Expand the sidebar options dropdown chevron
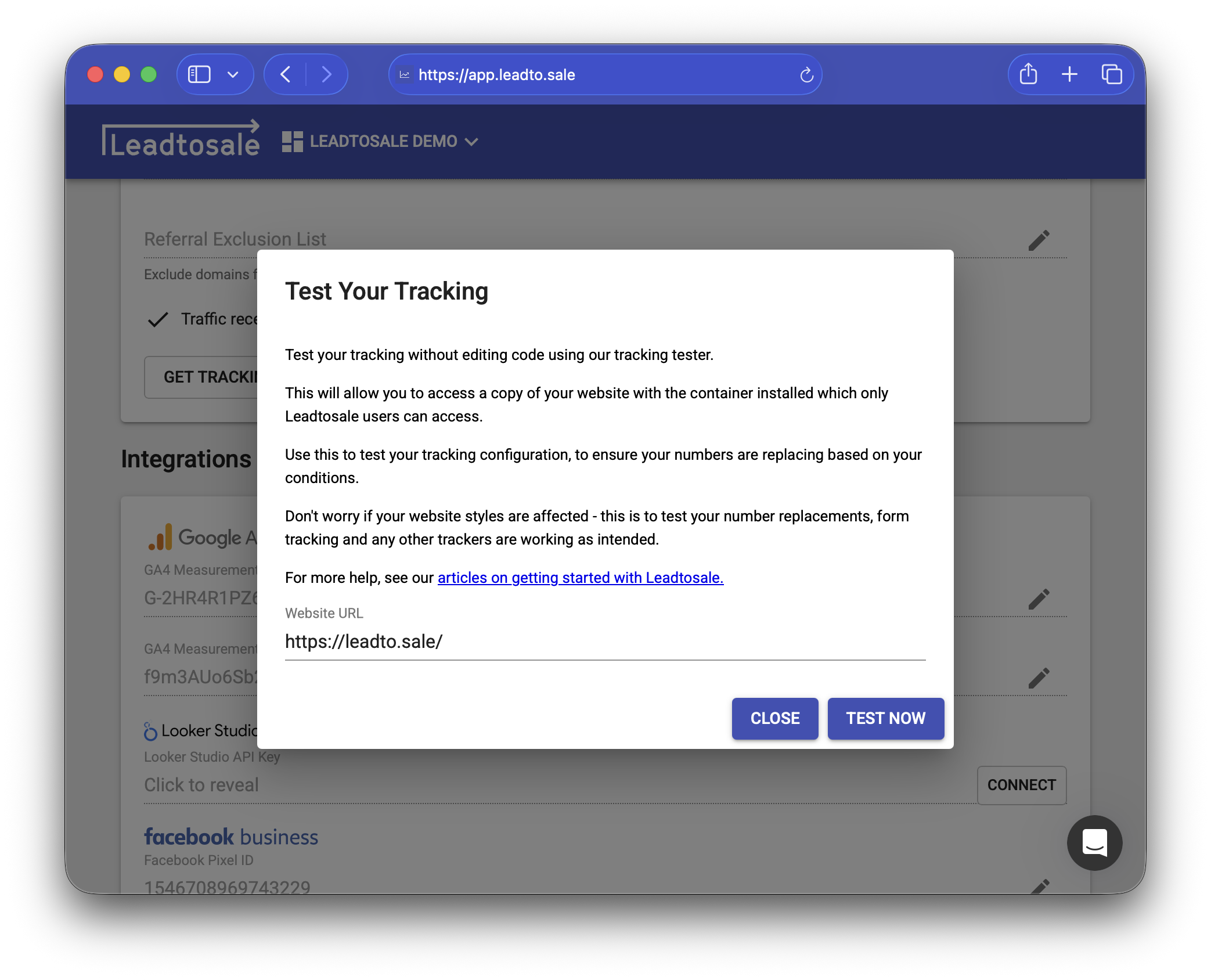The image size is (1211, 980). tap(233, 74)
